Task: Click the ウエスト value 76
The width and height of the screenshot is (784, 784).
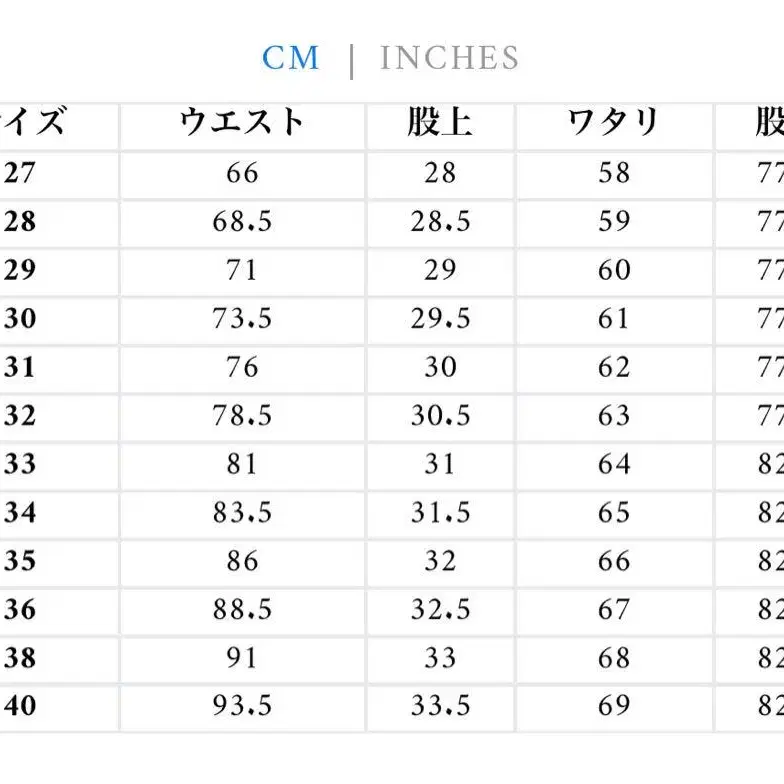Action: pos(242,367)
